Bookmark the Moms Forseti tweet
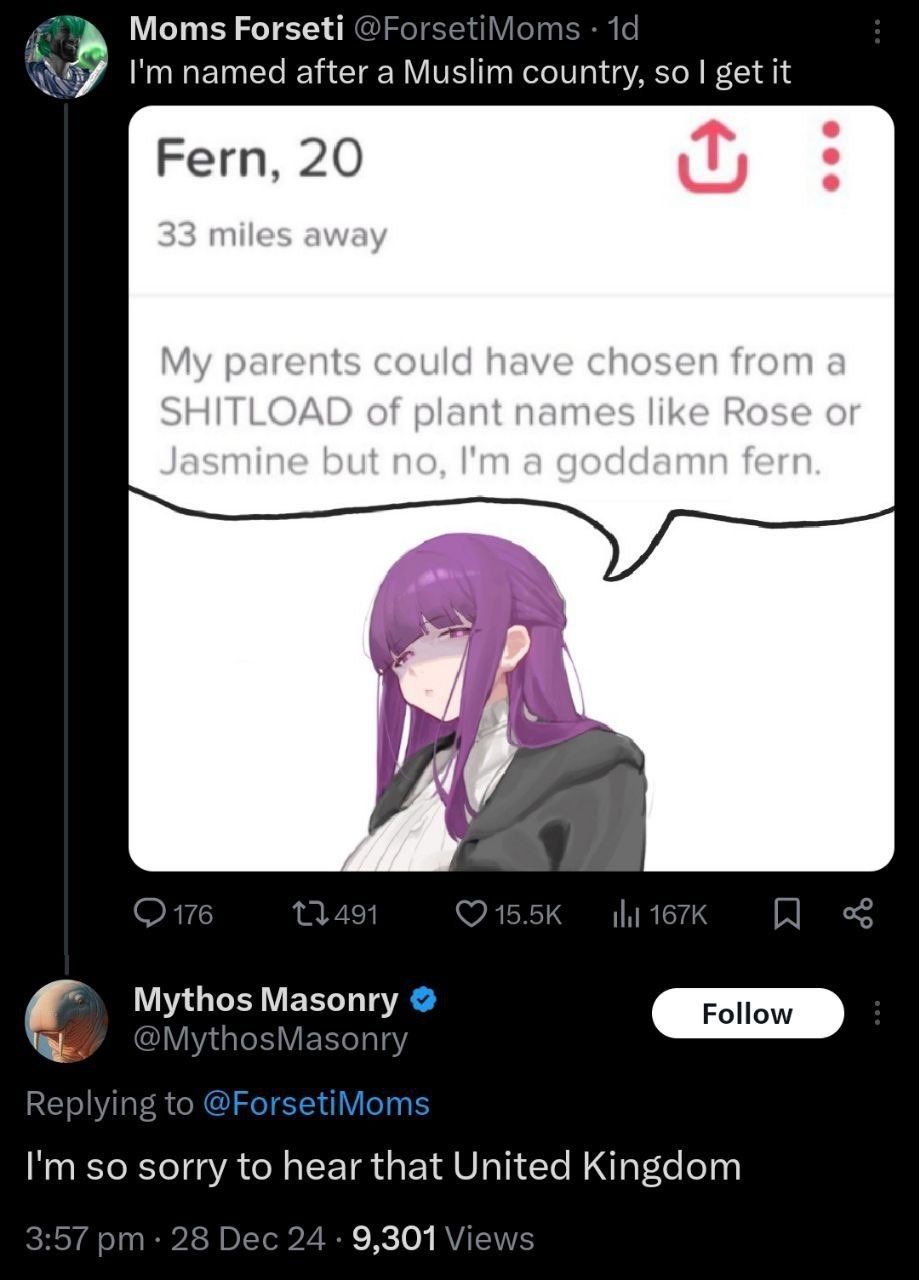 [788, 913]
